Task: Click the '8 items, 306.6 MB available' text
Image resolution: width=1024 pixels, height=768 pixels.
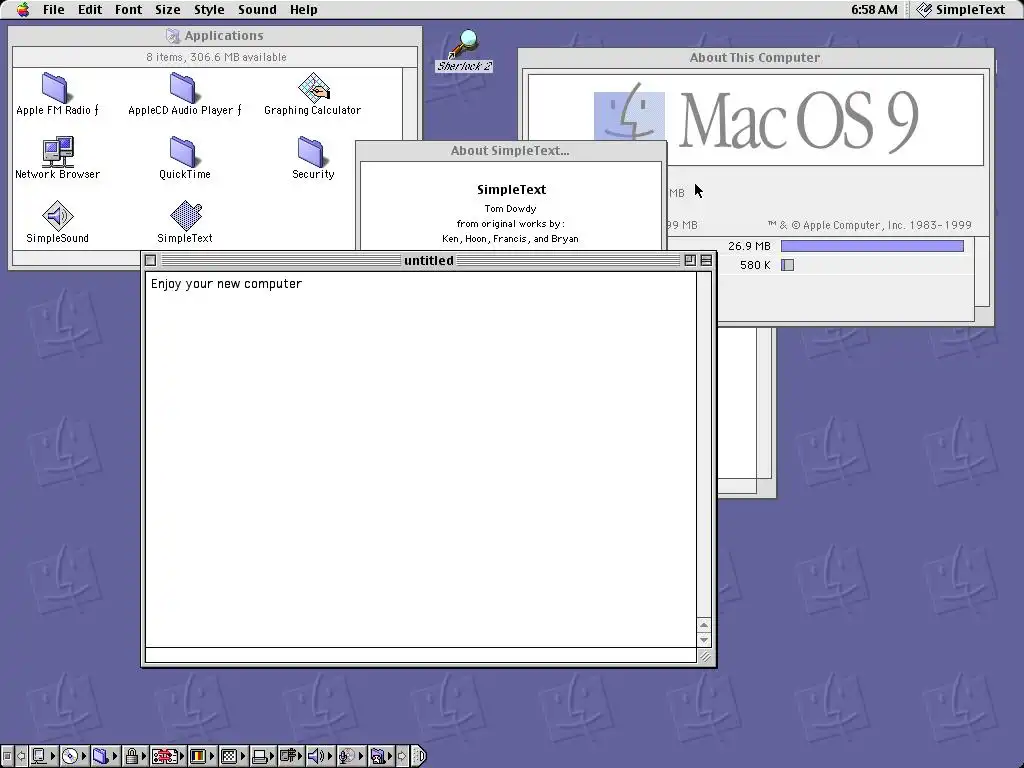Action: point(216,57)
